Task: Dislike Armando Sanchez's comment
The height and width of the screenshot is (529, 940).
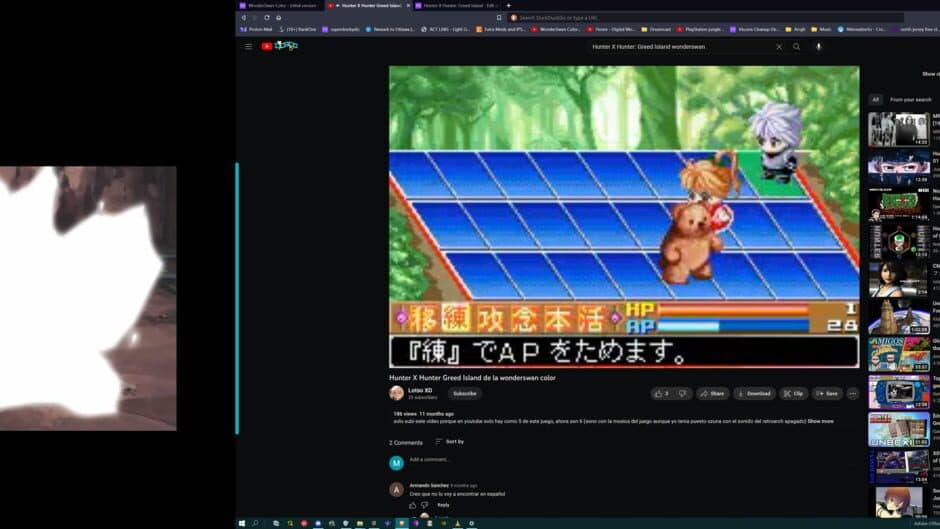Action: 425,505
